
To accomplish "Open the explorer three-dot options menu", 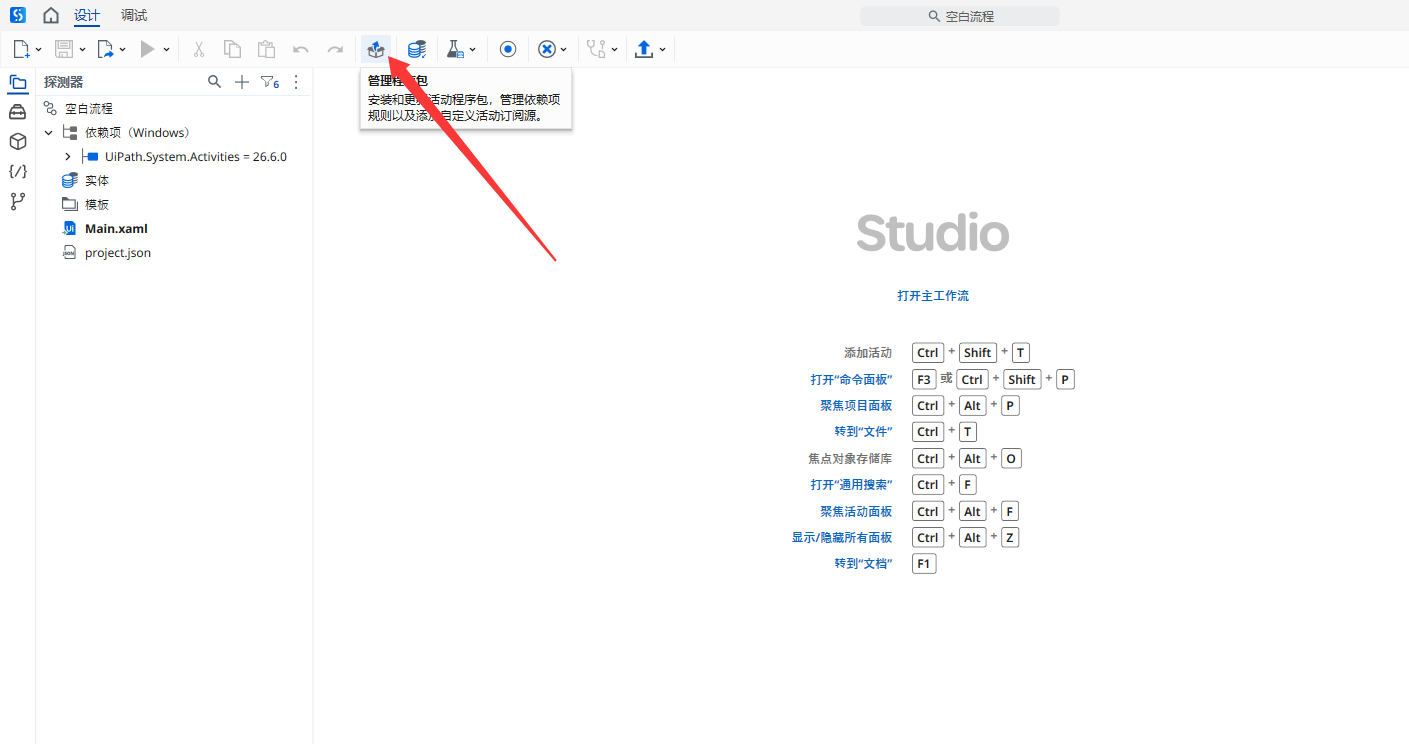I will [296, 82].
